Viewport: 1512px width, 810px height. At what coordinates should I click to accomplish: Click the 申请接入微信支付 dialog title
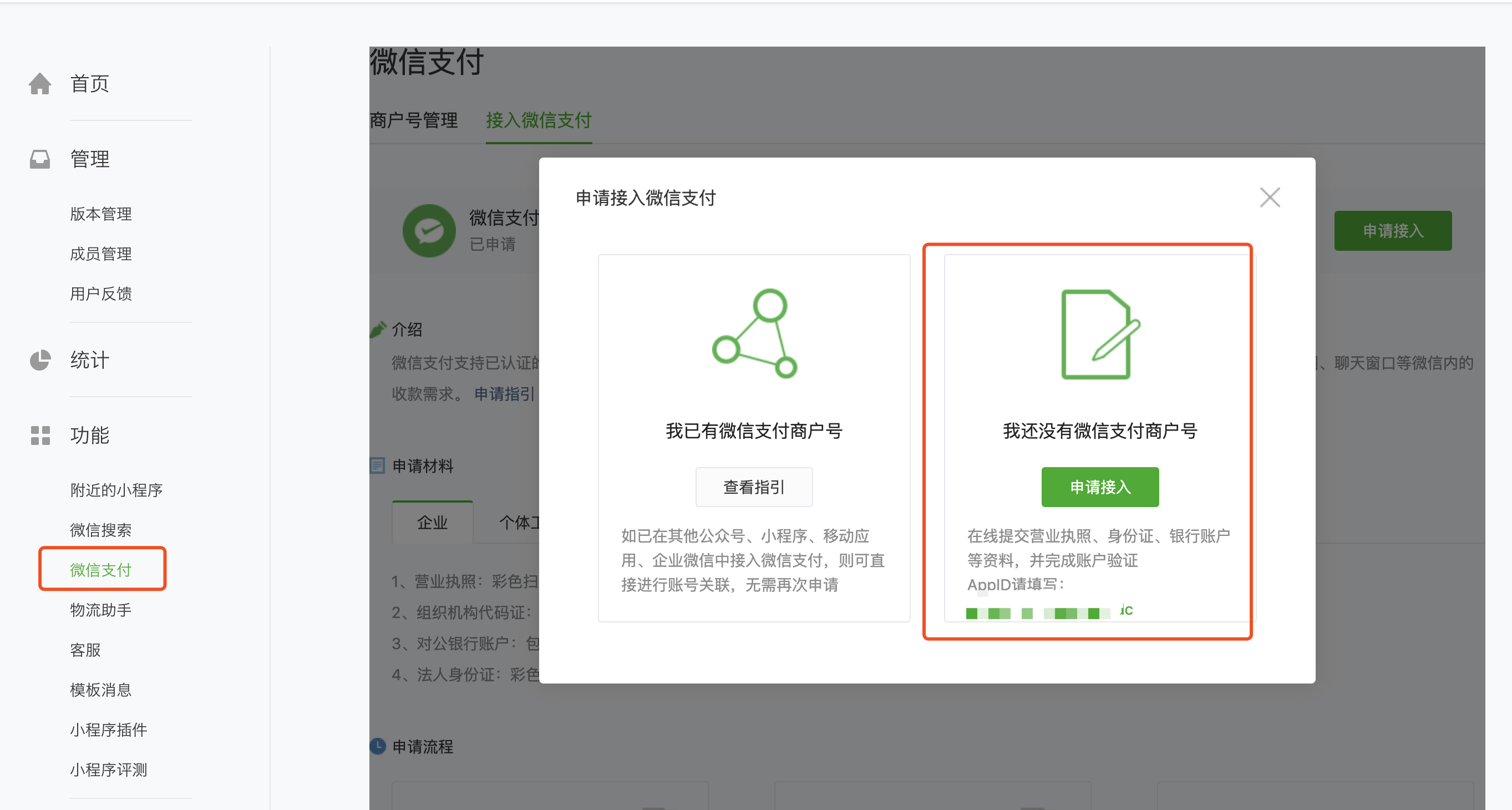click(646, 198)
